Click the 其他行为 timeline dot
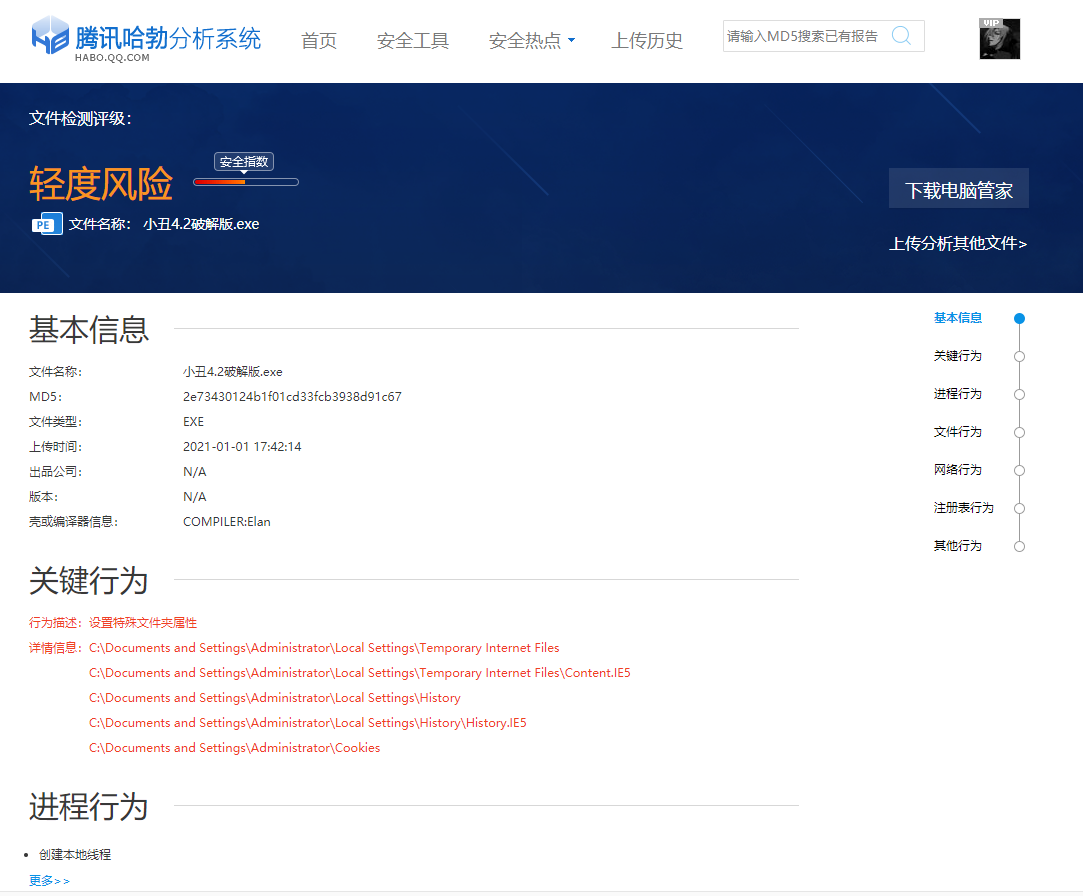The image size is (1083, 896). coord(1019,546)
